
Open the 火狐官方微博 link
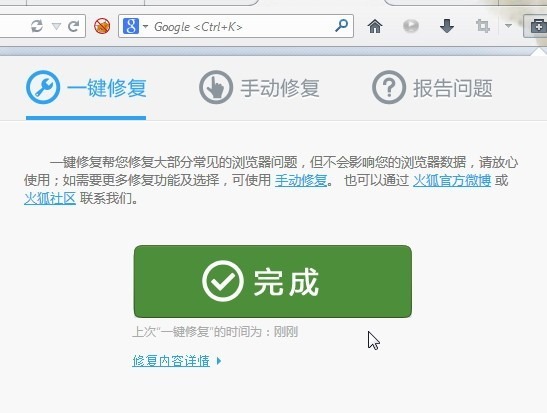pyautogui.click(x=452, y=180)
